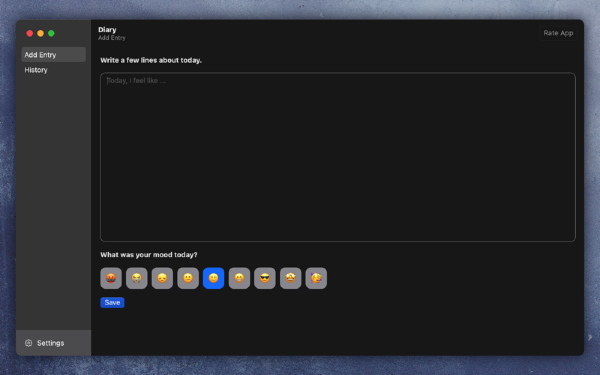This screenshot has width=600, height=375.
Task: Click the Diary title in the header
Action: (x=107, y=29)
